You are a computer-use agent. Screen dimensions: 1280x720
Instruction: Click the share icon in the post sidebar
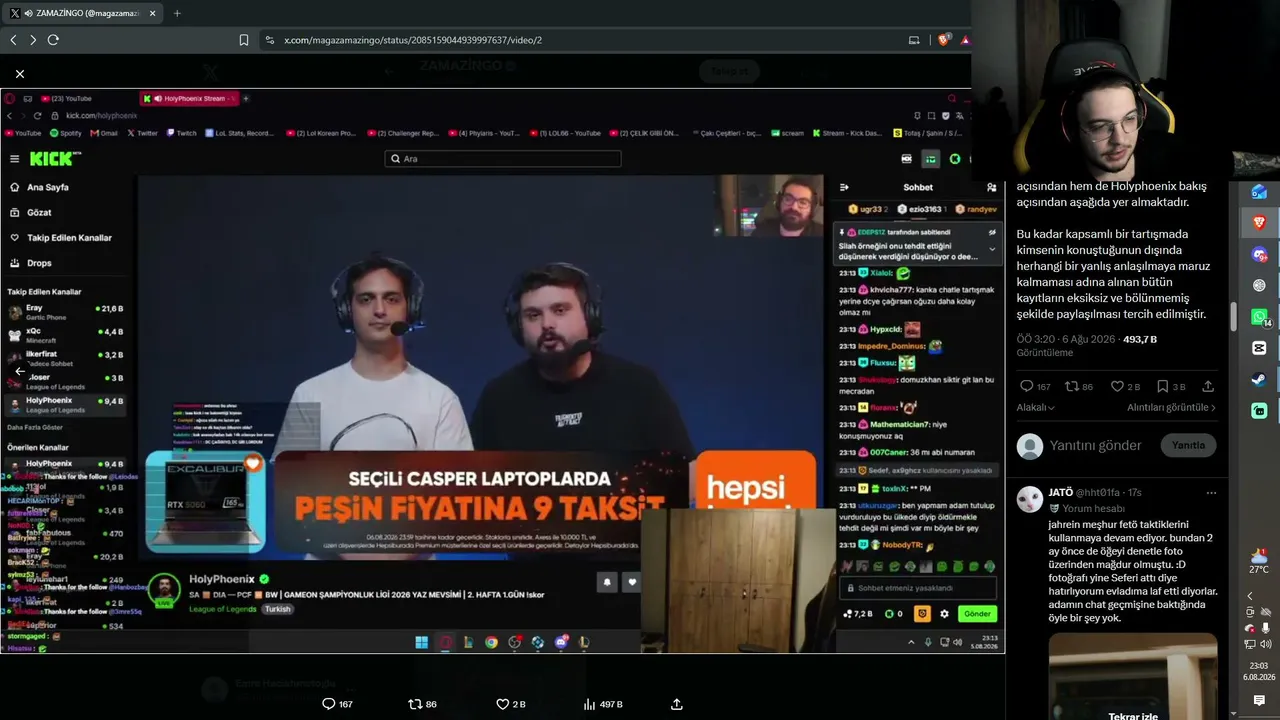1208,386
